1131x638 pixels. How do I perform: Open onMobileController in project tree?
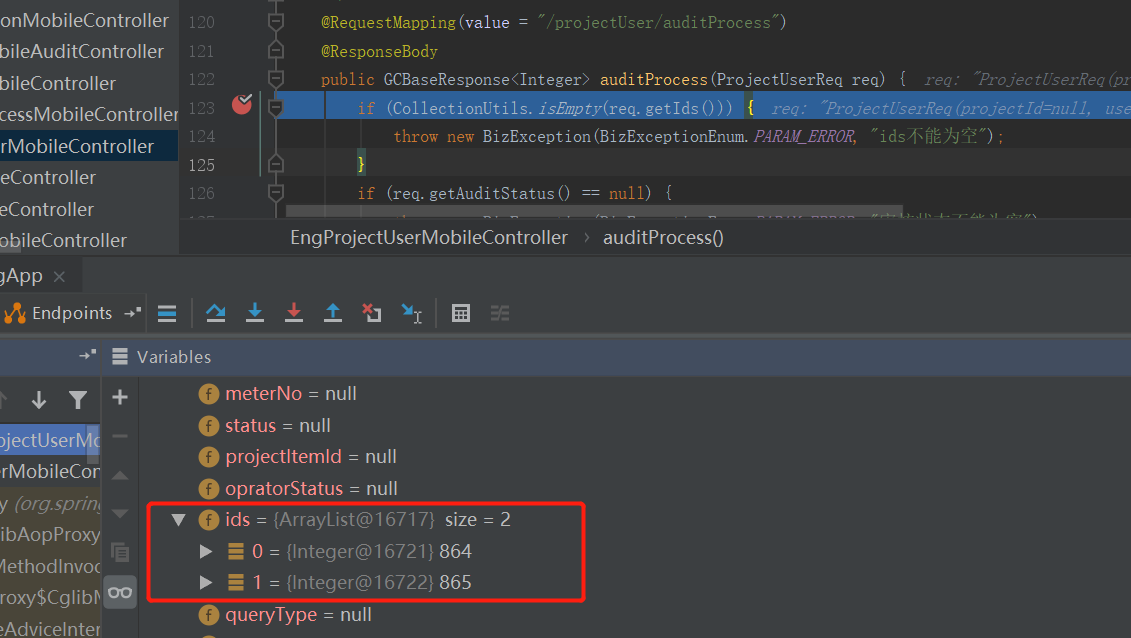(84, 20)
